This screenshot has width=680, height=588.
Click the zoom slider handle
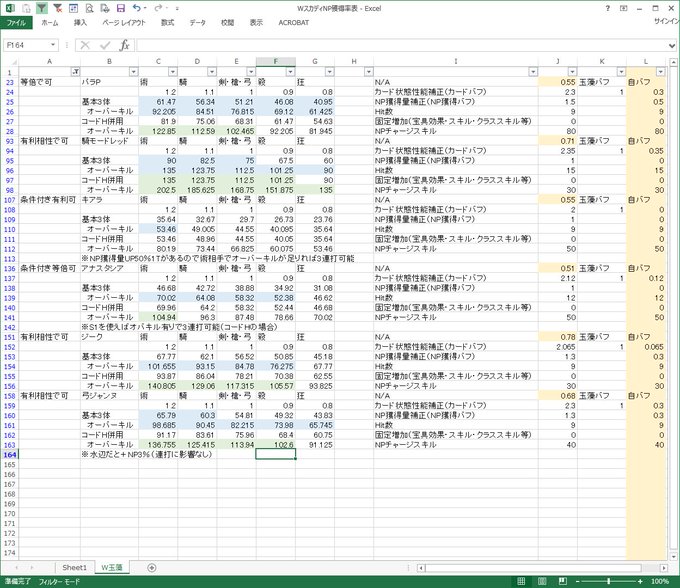(x=609, y=581)
